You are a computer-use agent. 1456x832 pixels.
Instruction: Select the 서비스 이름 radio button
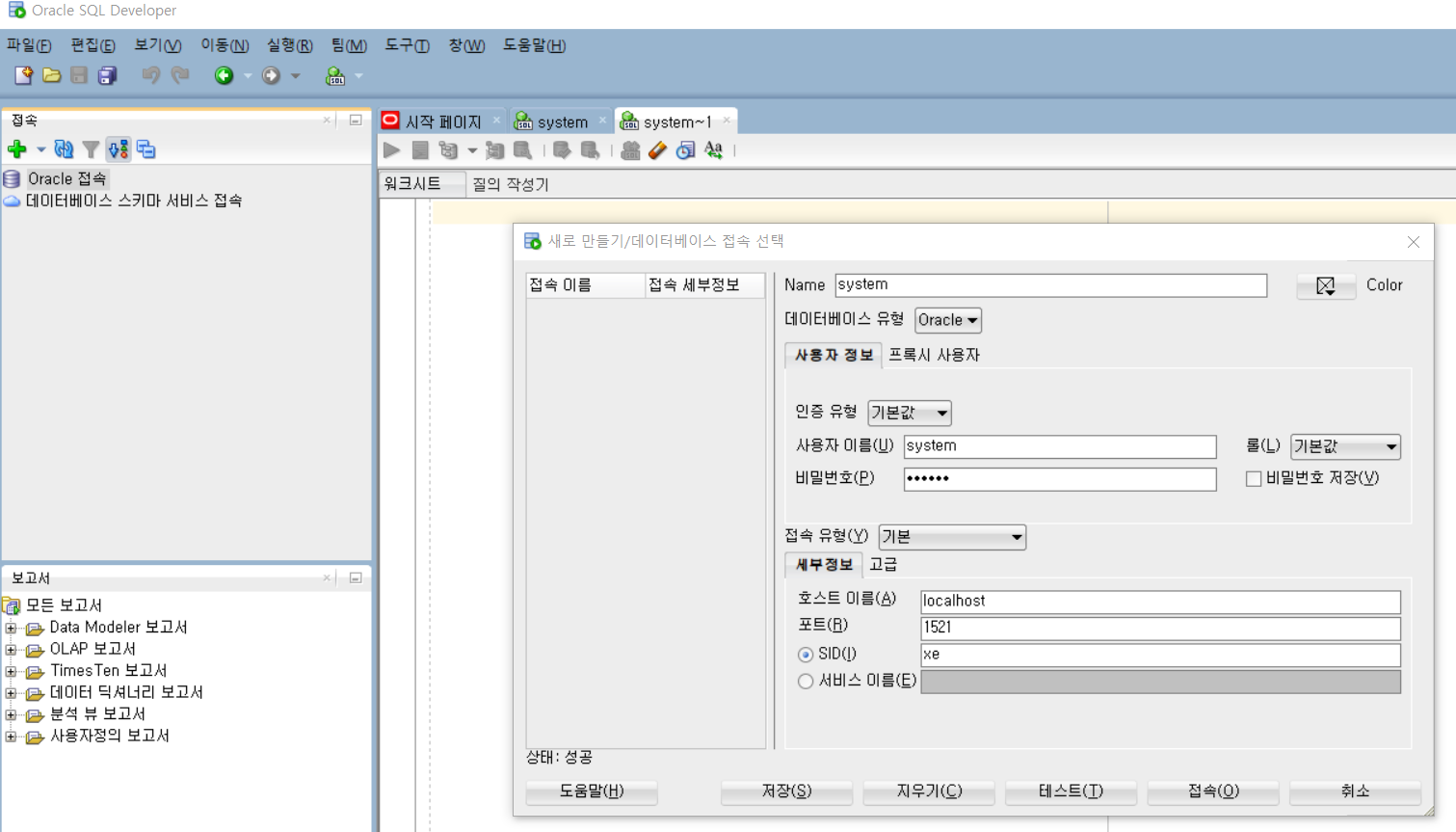coord(806,682)
